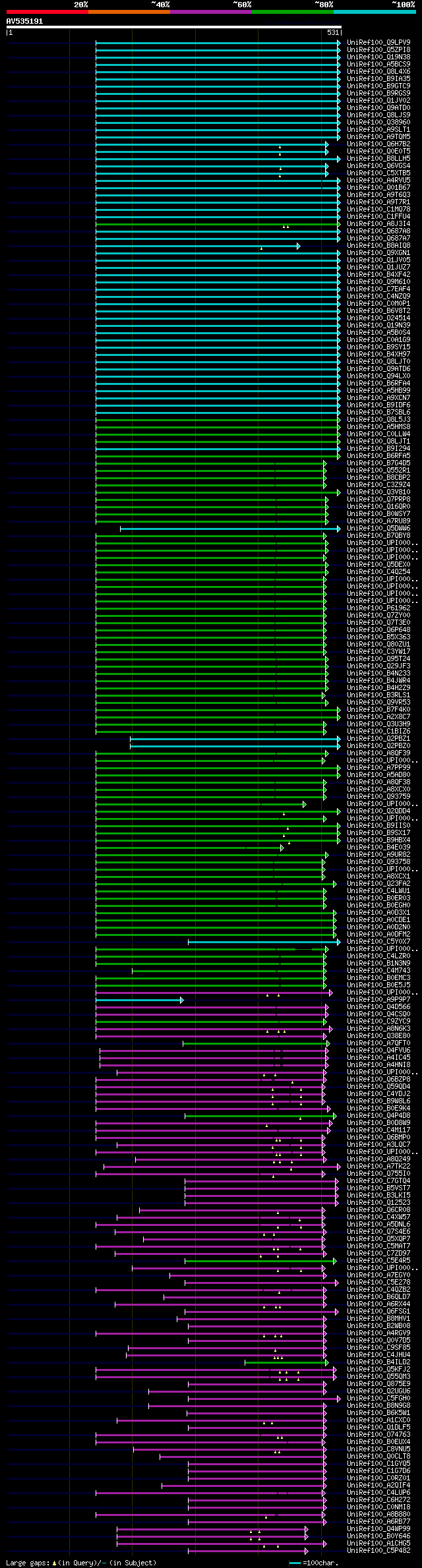
Task: Select hit label UniRef100_Q8L5J3
Action: pos(378,420)
